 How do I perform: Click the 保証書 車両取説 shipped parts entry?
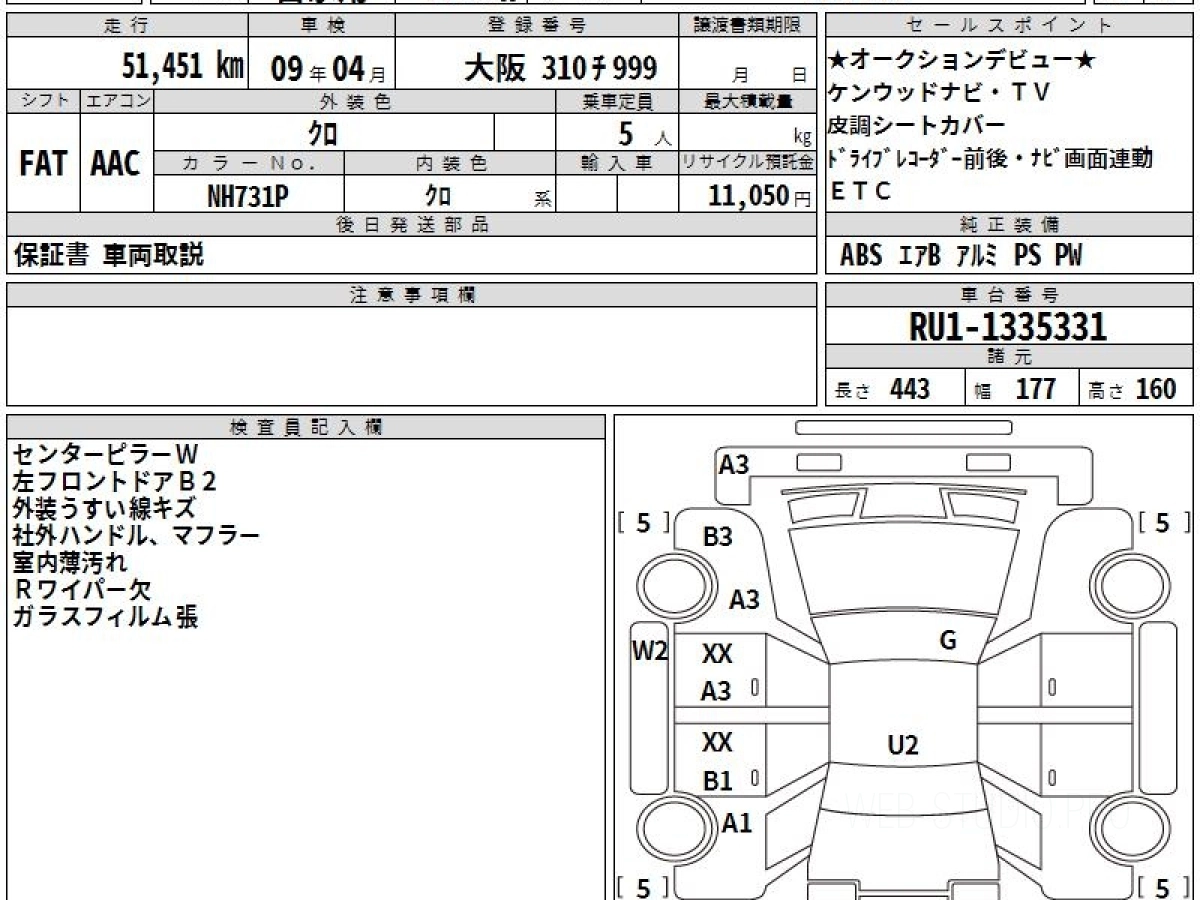click(x=109, y=256)
